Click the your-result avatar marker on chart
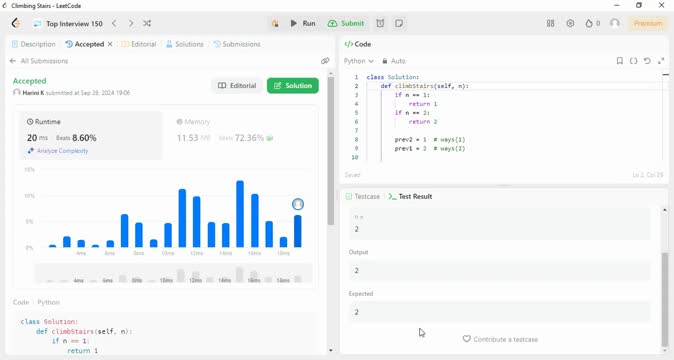Viewport: 674px width, 360px height. [298, 204]
